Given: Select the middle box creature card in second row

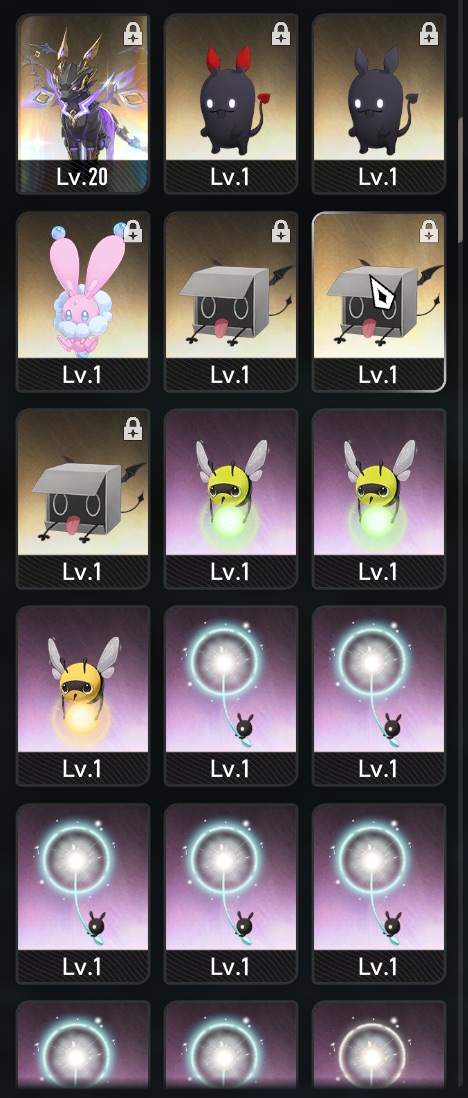Looking at the screenshot, I should tap(231, 301).
